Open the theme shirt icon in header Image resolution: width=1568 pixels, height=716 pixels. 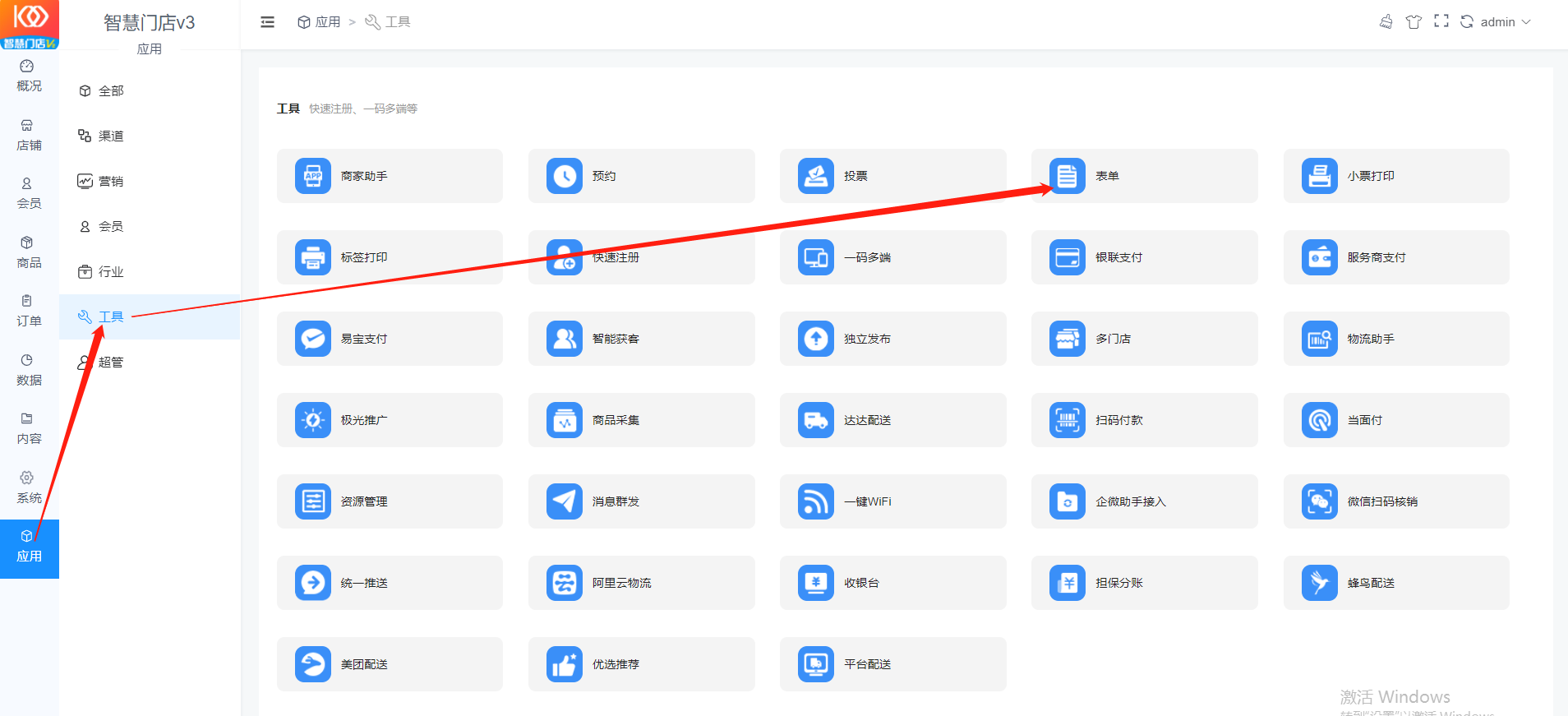tap(1414, 22)
